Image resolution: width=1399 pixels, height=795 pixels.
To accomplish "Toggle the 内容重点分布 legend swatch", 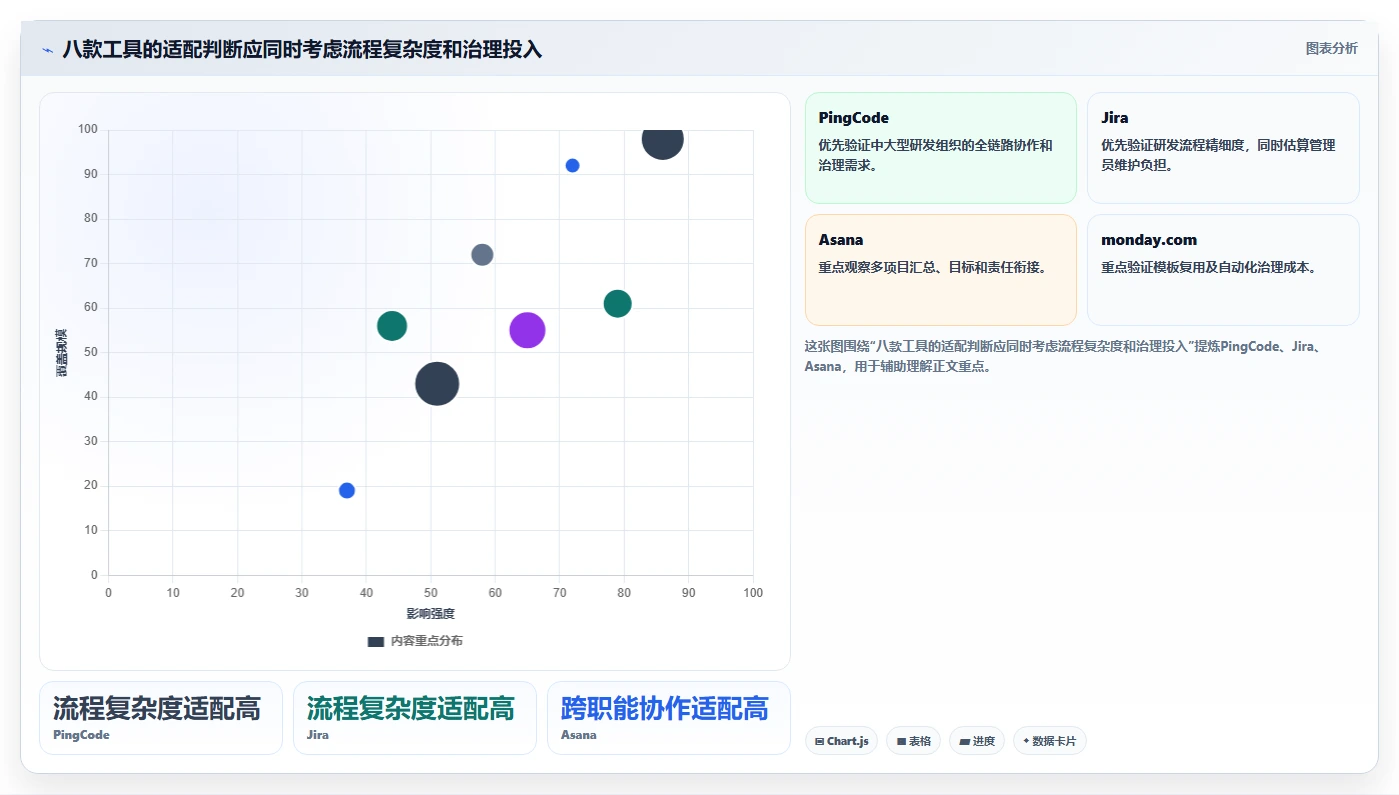I will click(x=376, y=641).
